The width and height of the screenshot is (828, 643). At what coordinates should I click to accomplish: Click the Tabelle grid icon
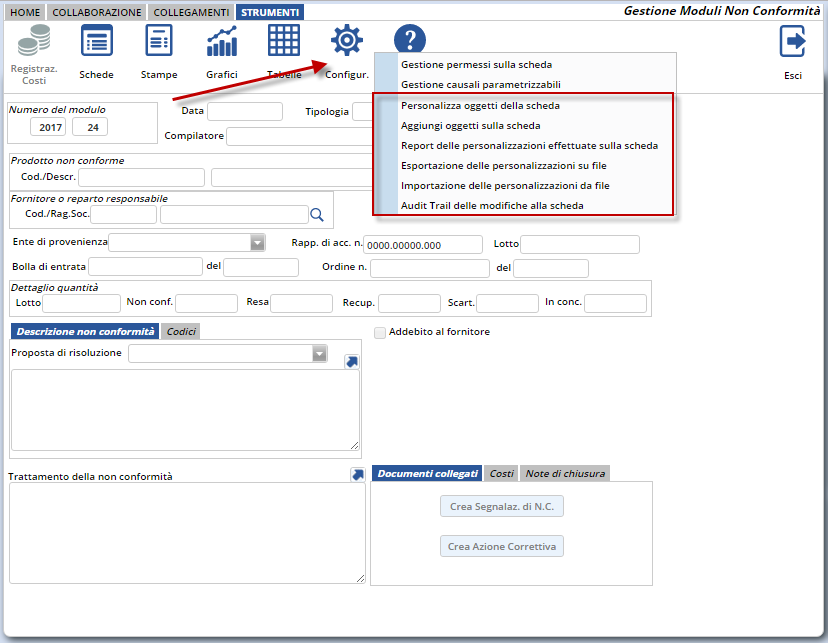tap(284, 42)
